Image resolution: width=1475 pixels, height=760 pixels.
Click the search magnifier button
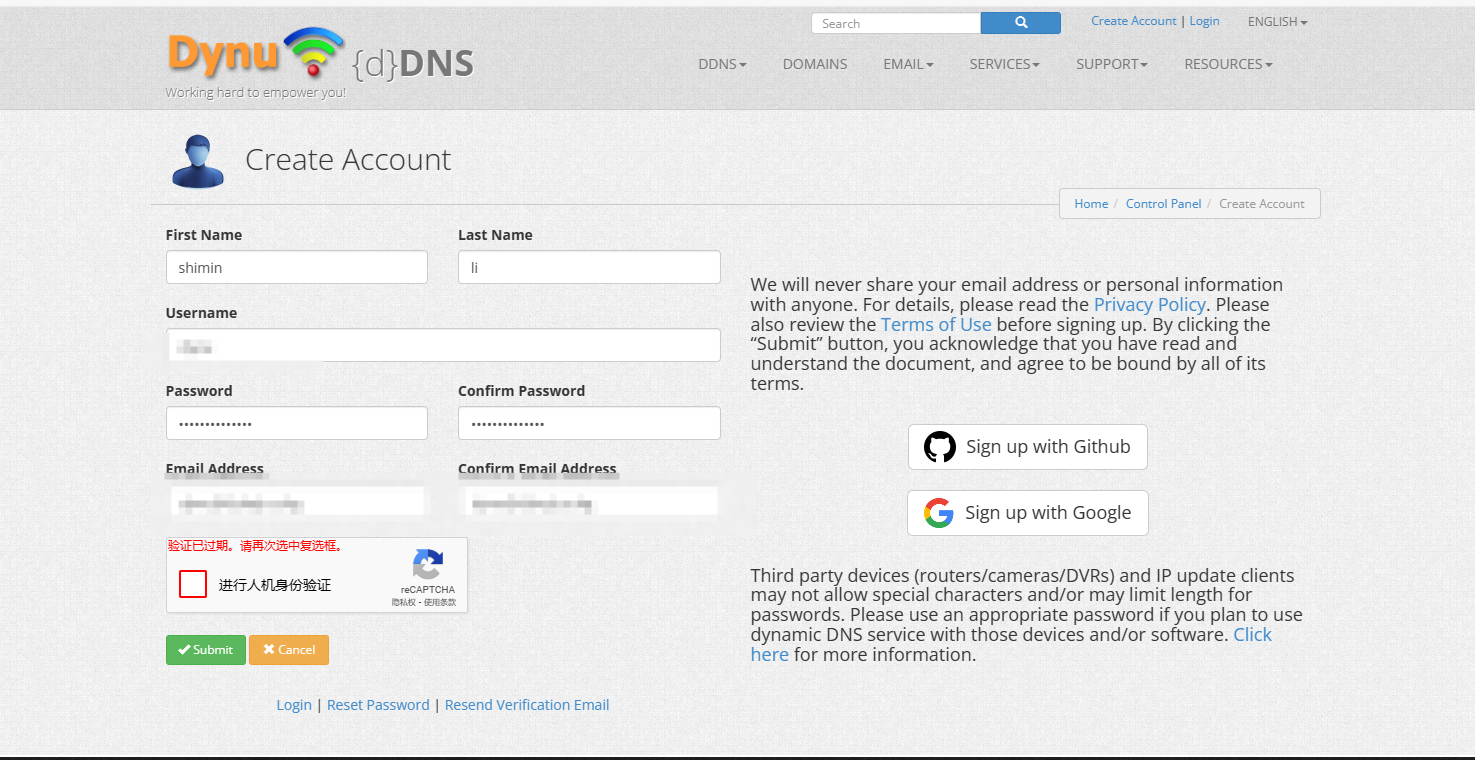(x=1021, y=23)
